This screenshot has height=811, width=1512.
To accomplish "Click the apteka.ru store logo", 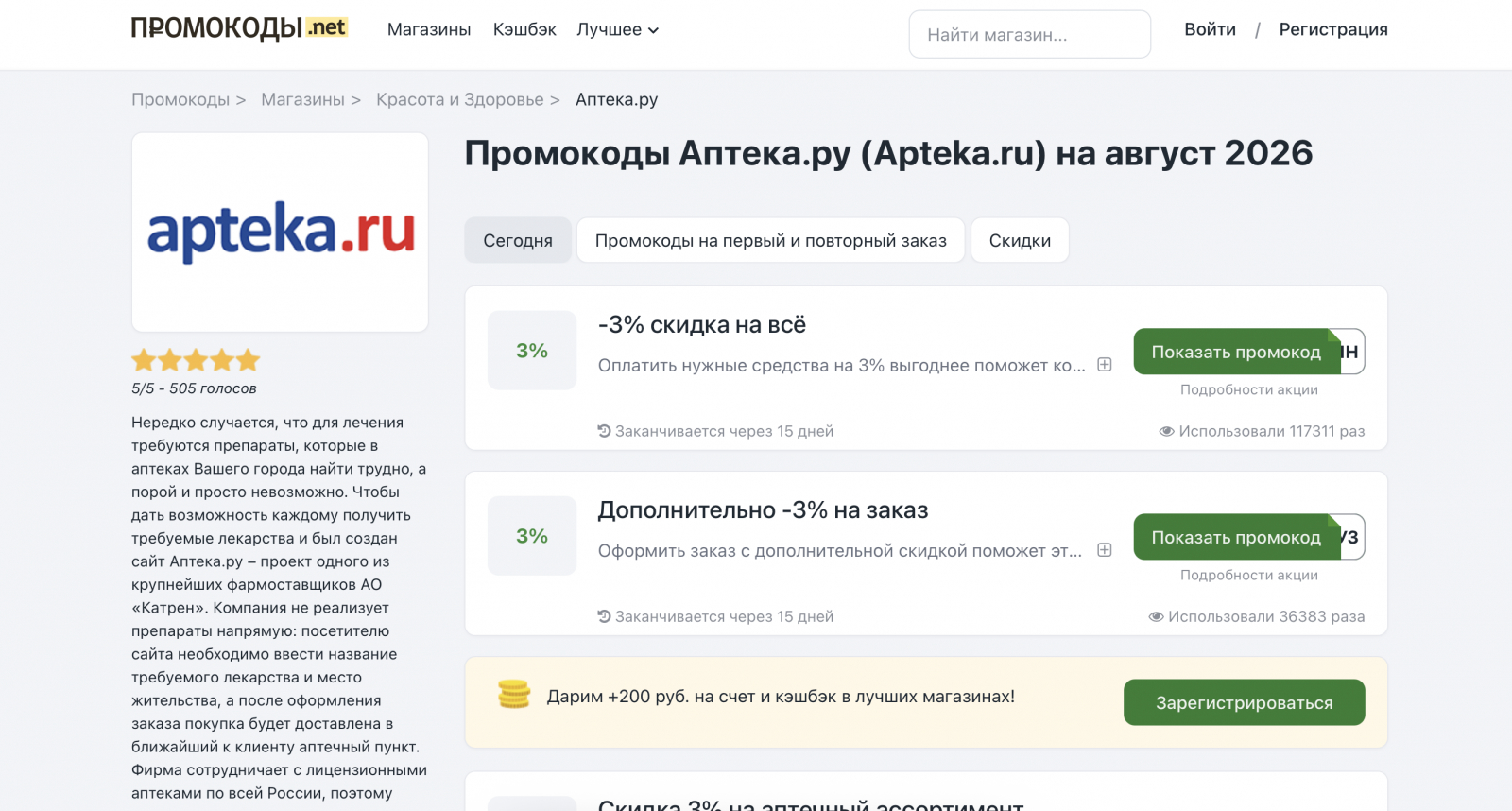I will tap(280, 233).
